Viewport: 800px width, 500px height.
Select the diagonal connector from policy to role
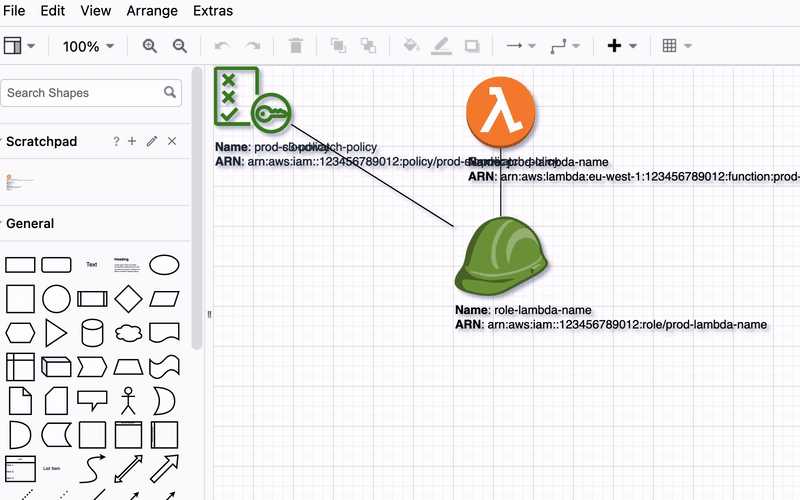[372, 175]
